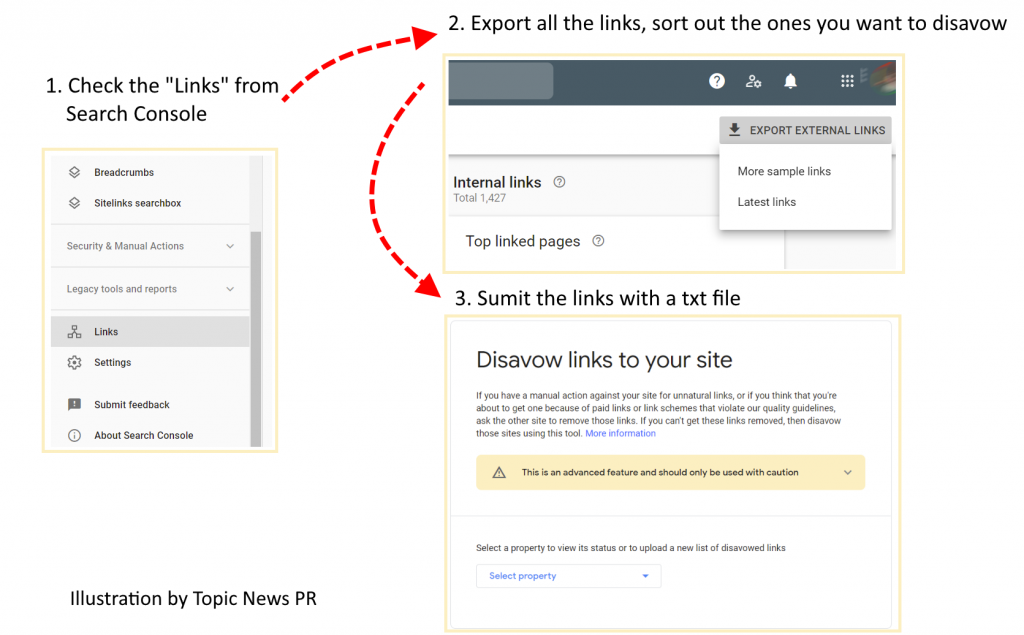This screenshot has height=635, width=1024.
Task: Expand Security & Manual Actions section
Action: (x=150, y=246)
